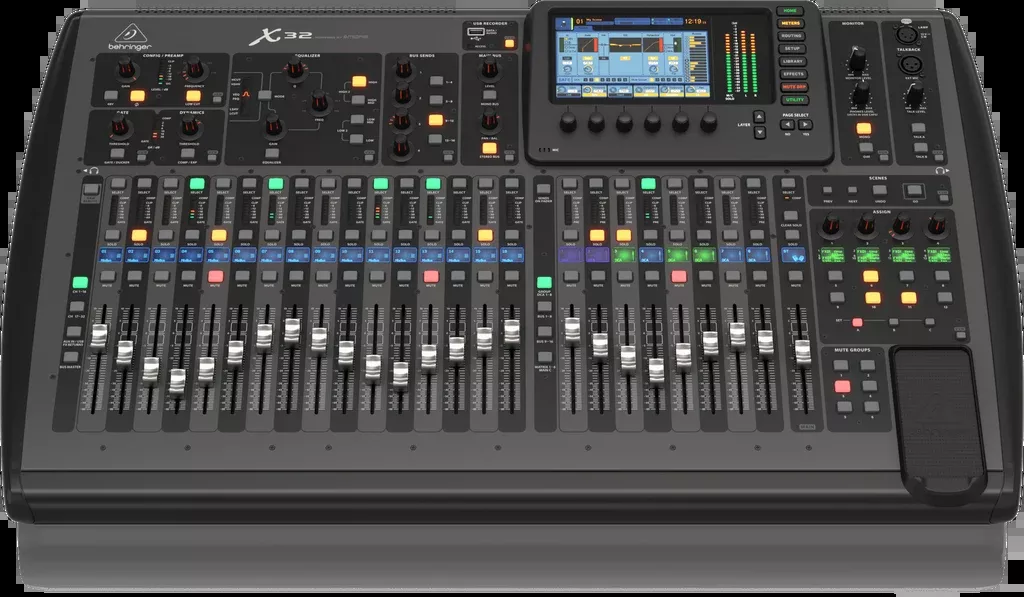Open the LIBRARY page

click(x=792, y=61)
